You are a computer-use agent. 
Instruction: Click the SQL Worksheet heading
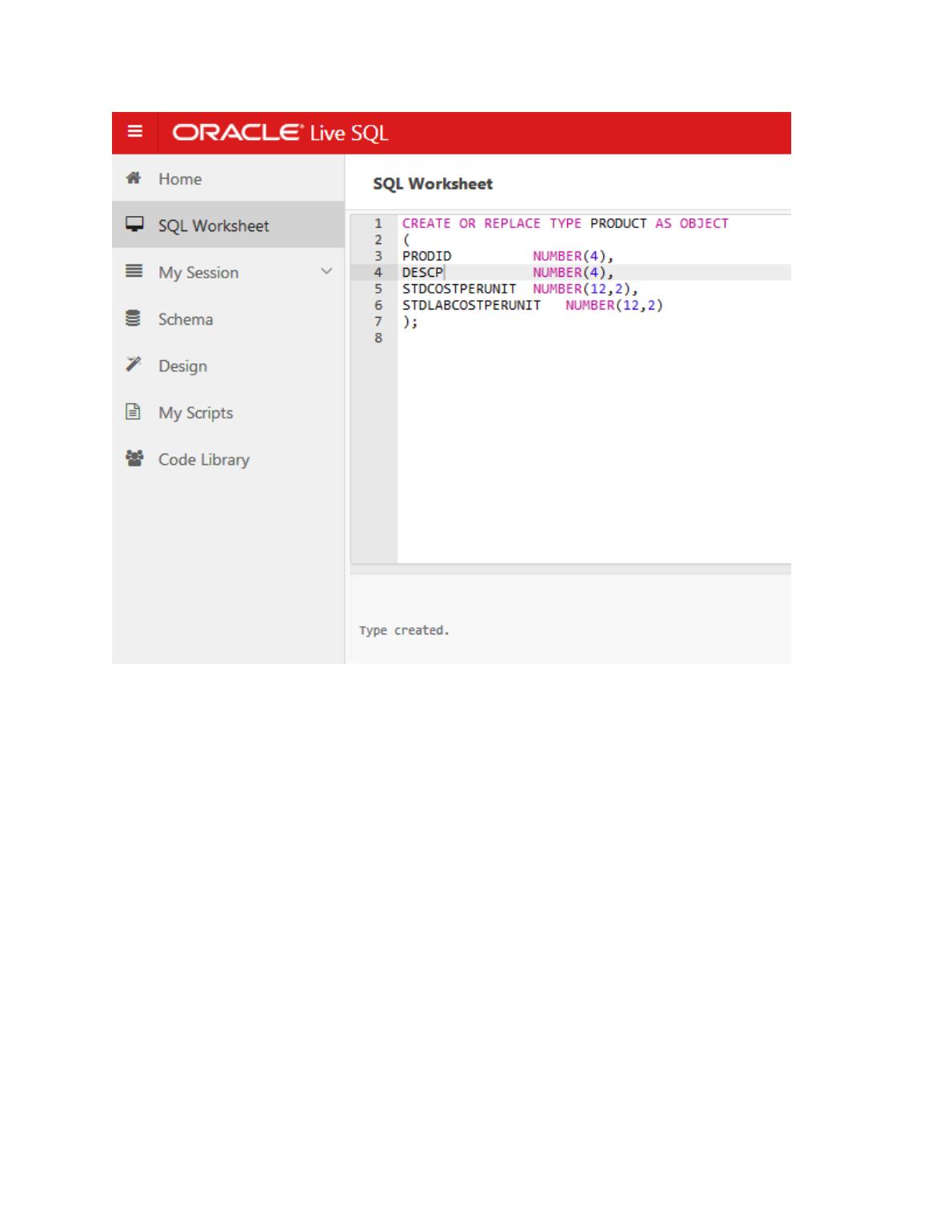click(433, 184)
